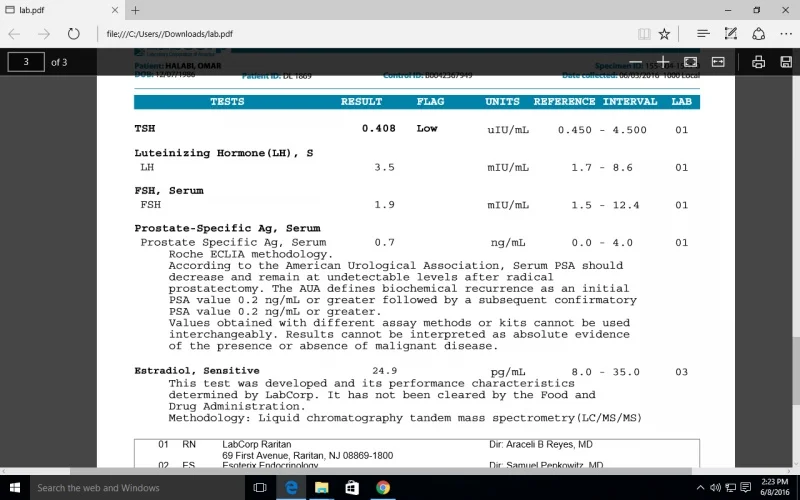
Task: Click reference interval 8.0 - 35.0
Action: 605,372
